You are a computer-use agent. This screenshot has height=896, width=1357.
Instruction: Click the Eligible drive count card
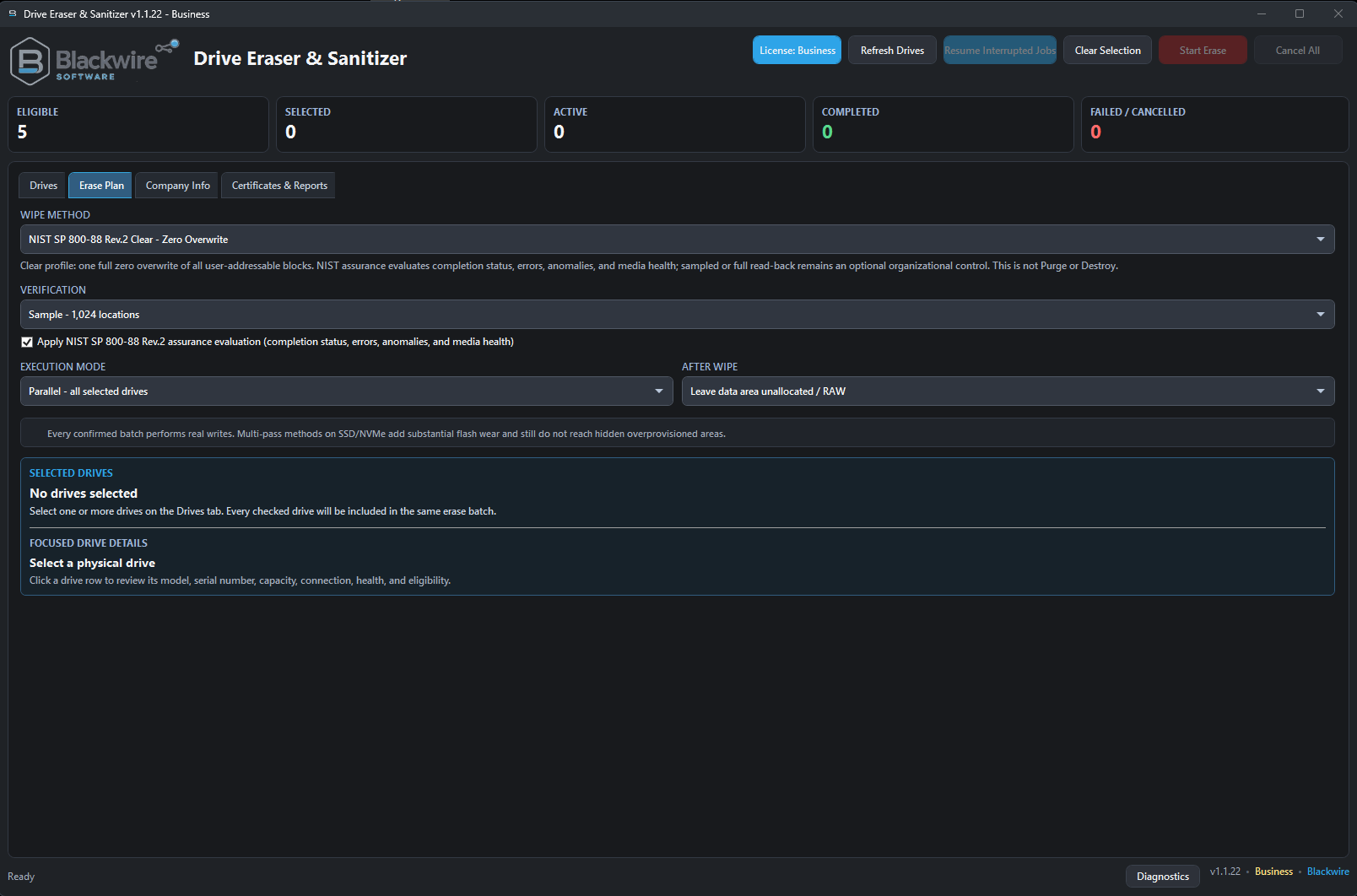click(x=138, y=125)
